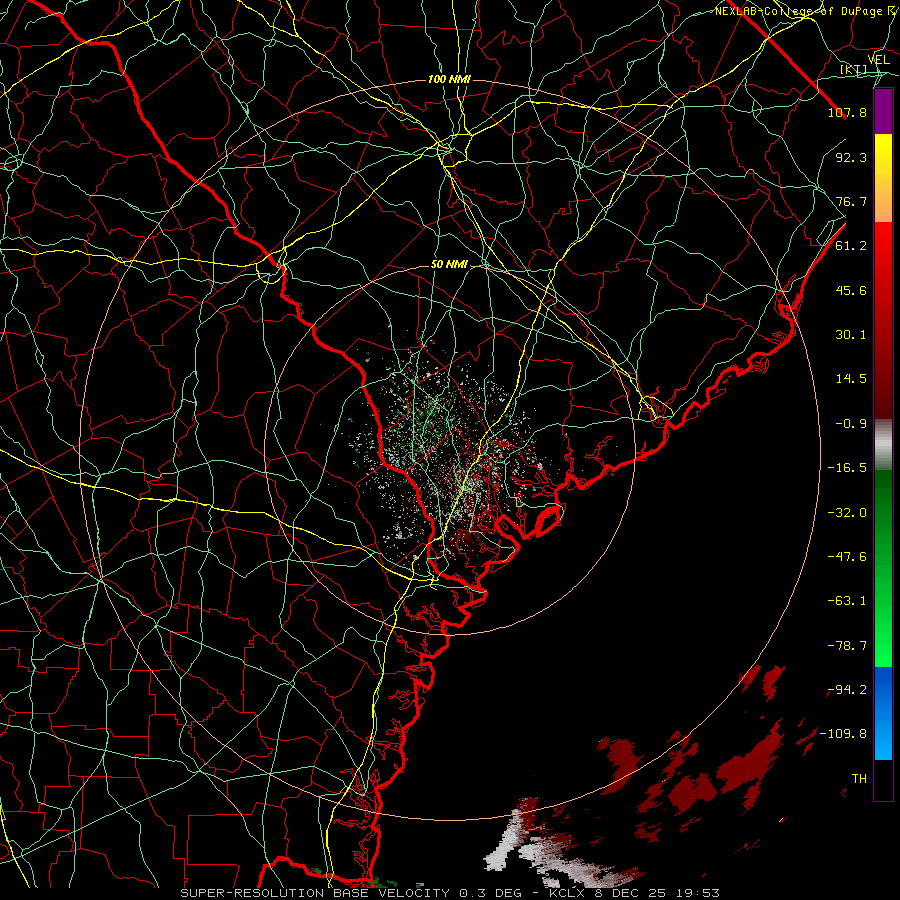This screenshot has height=900, width=900.
Task: Click the 'KCLX 8 DEC 25 19:53' timestamp
Action: [x=635, y=893]
